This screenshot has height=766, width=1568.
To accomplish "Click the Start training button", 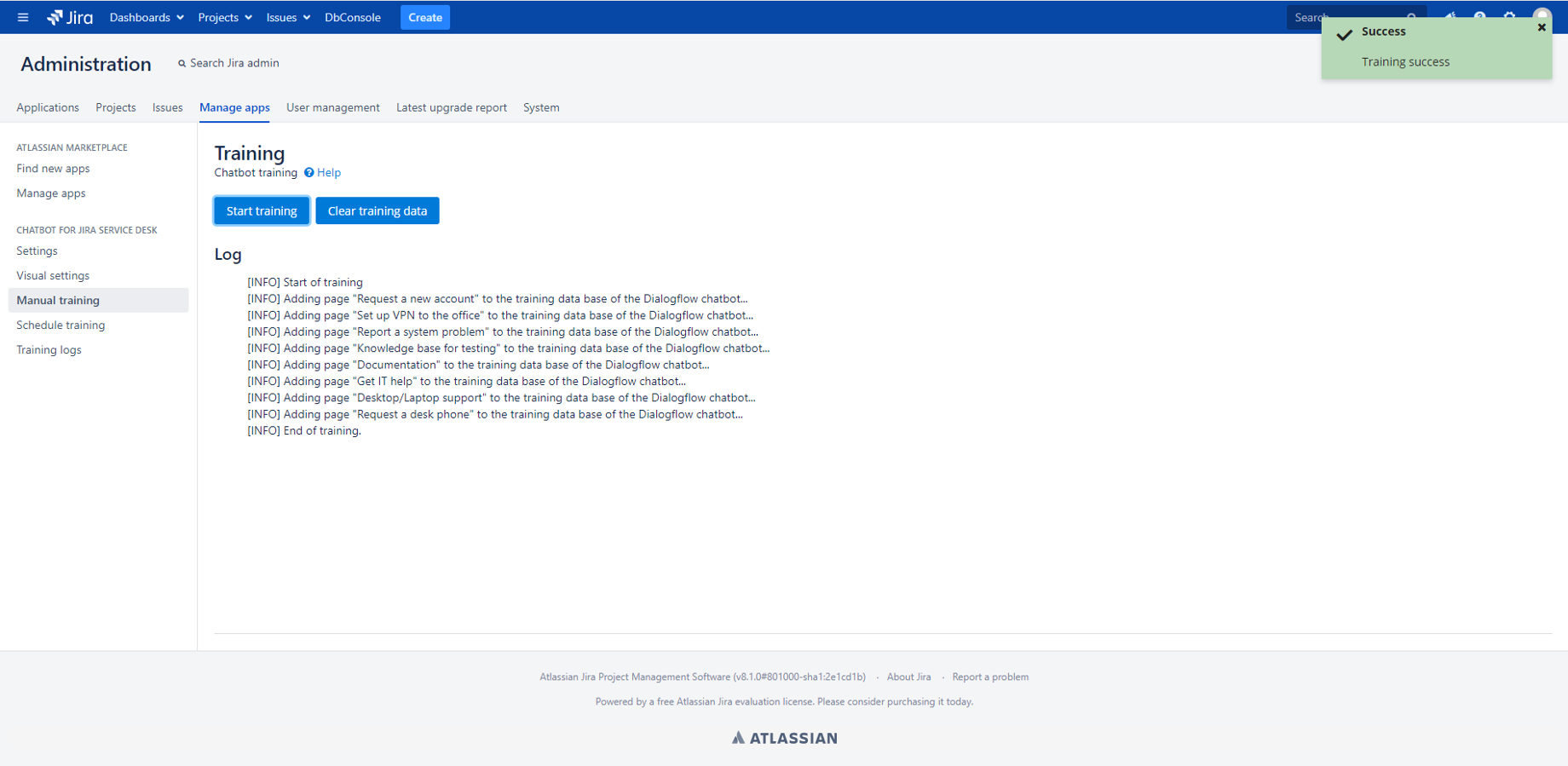I will [262, 210].
